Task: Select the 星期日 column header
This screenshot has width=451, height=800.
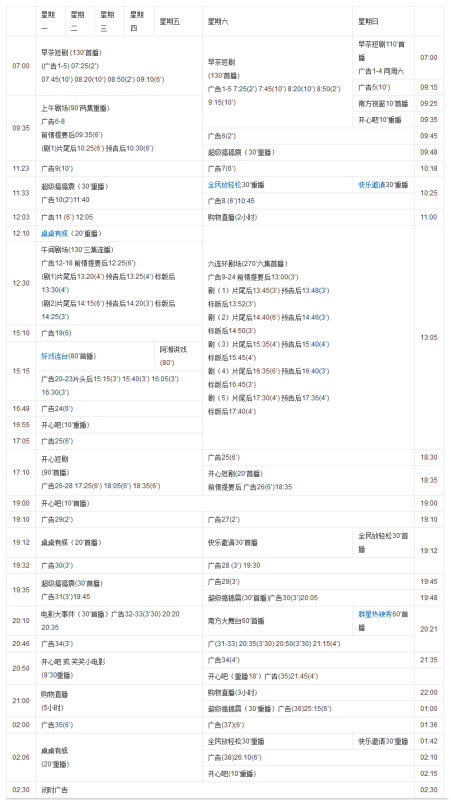Action: pyautogui.click(x=383, y=21)
